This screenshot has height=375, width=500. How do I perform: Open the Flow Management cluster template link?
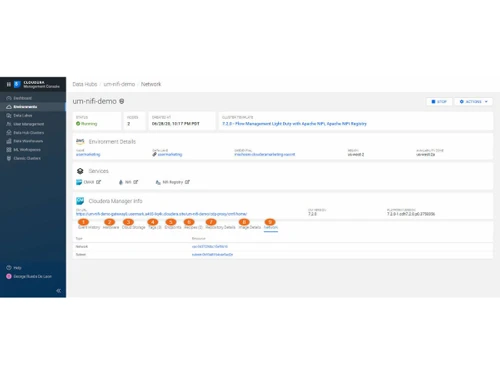(x=294, y=124)
